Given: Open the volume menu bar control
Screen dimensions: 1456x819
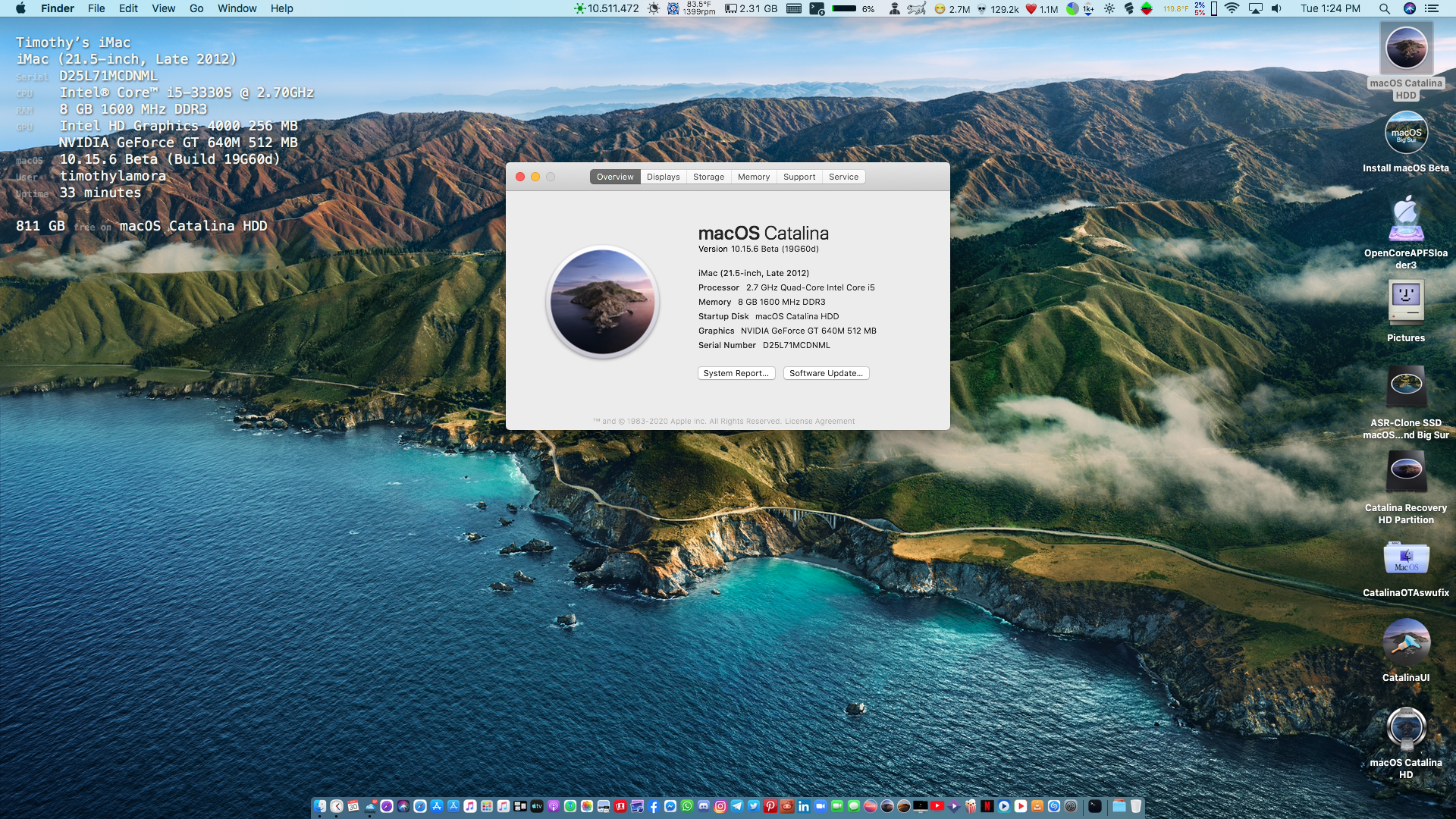Looking at the screenshot, I should [x=1276, y=8].
